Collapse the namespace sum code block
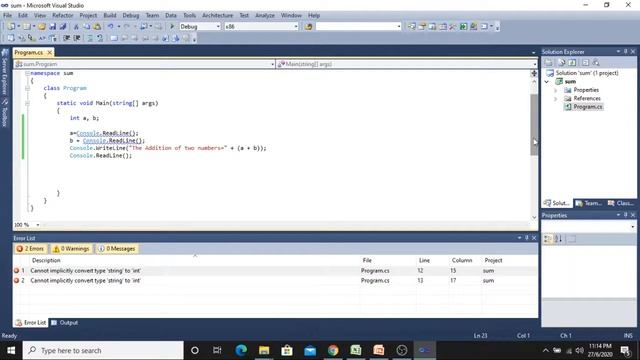The image size is (640, 360). click(27, 73)
